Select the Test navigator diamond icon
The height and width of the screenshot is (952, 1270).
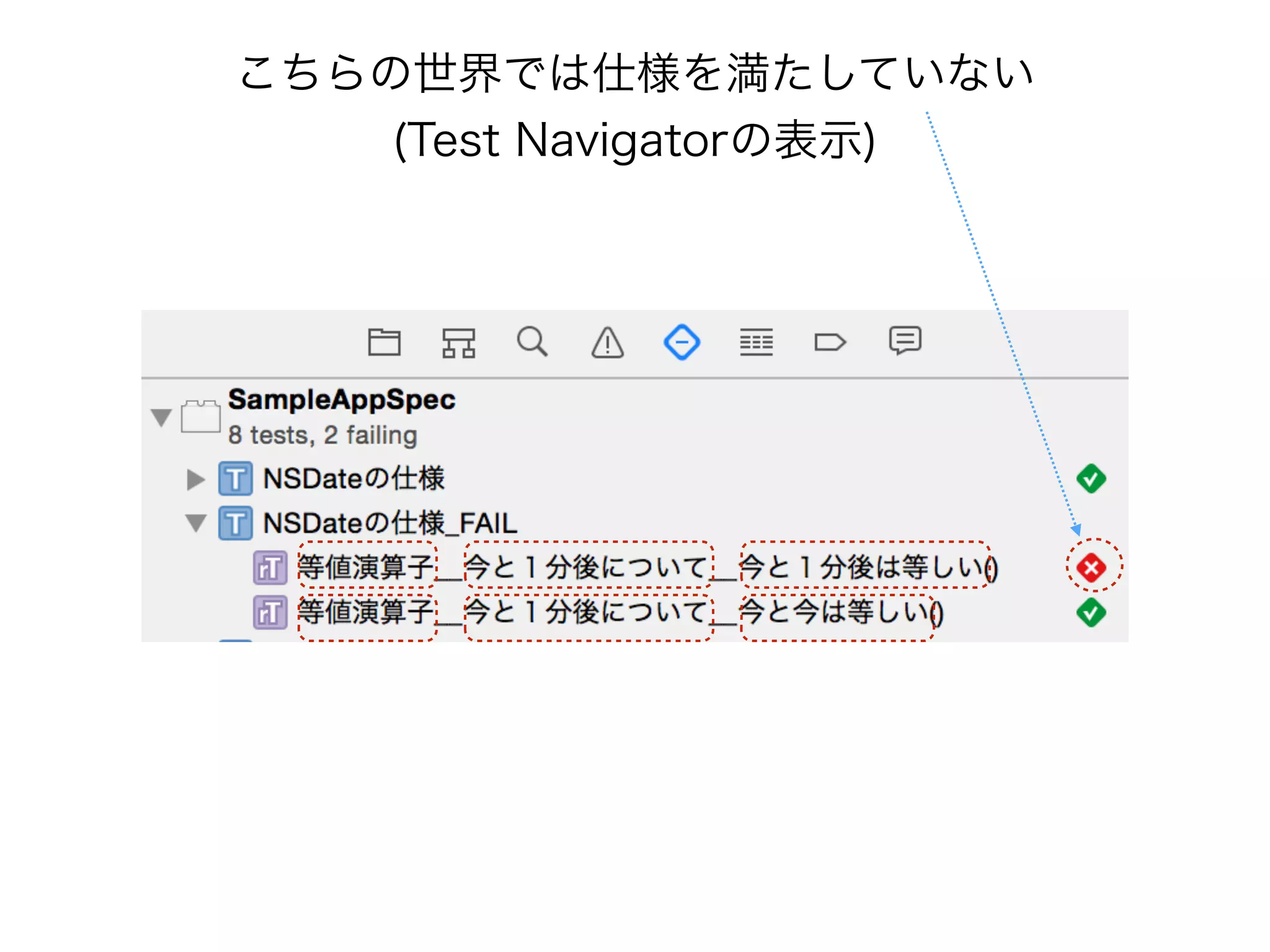click(x=682, y=342)
